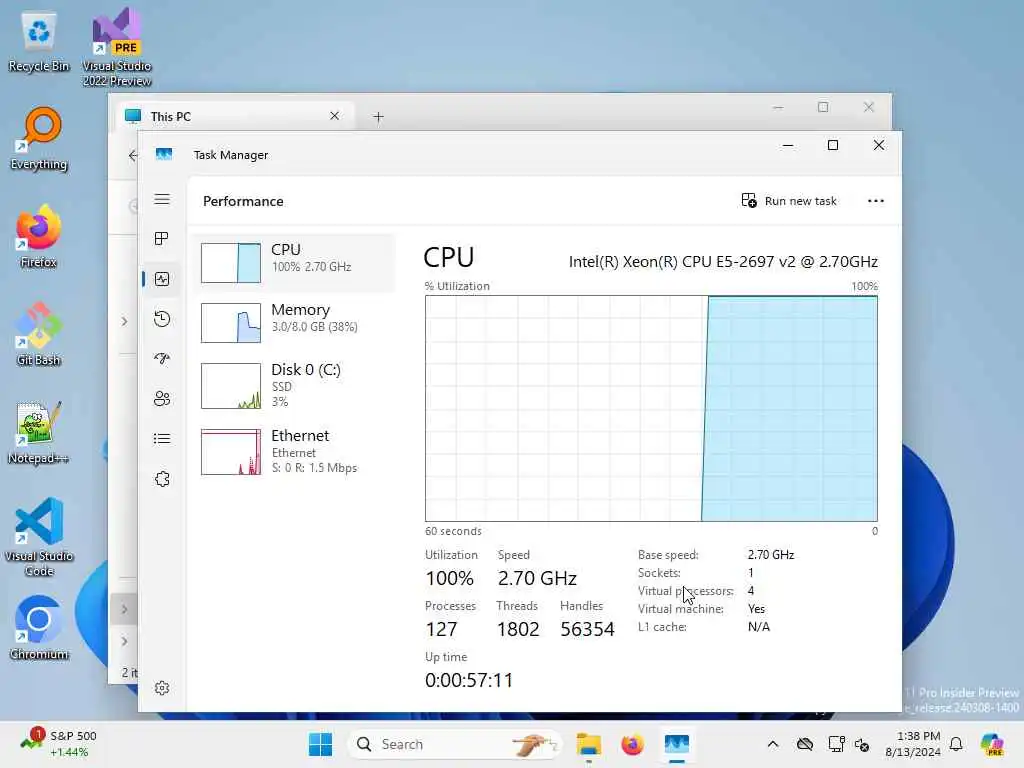The width and height of the screenshot is (1024, 768).
Task: Open Visual Studio 2022 Preview shortcut
Action: pyautogui.click(x=117, y=47)
